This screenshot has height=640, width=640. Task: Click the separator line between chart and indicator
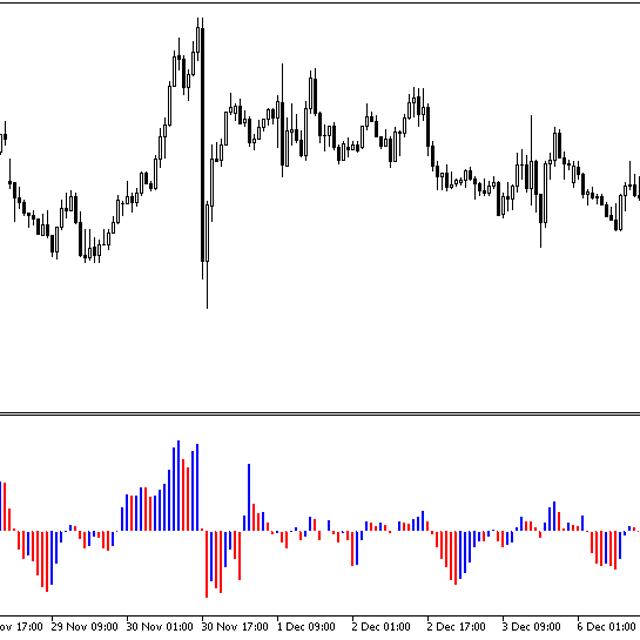[320, 413]
